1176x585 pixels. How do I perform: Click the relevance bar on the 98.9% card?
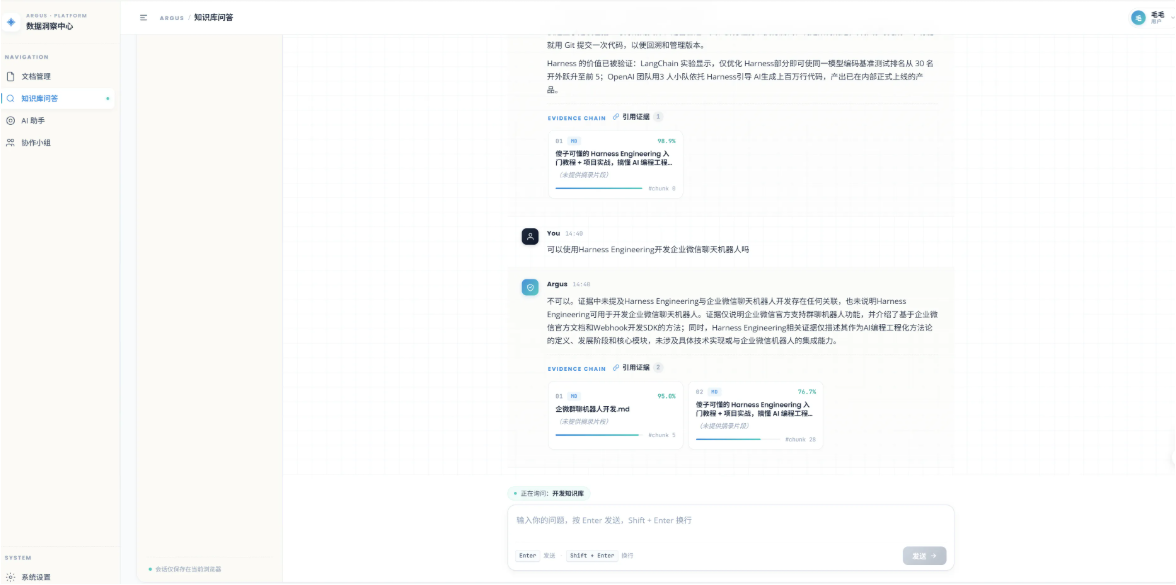click(599, 188)
